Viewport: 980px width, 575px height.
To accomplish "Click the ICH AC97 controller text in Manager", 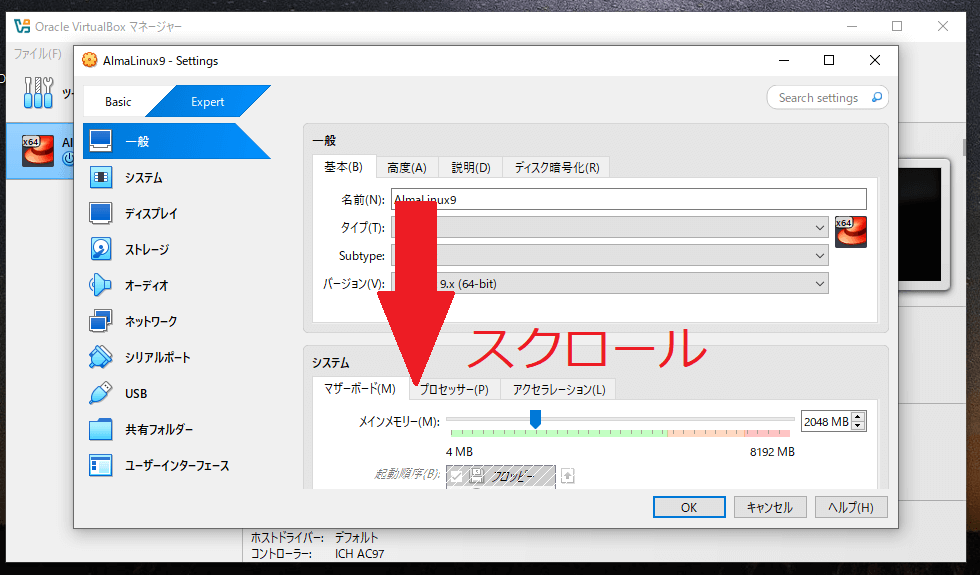I will [x=359, y=554].
